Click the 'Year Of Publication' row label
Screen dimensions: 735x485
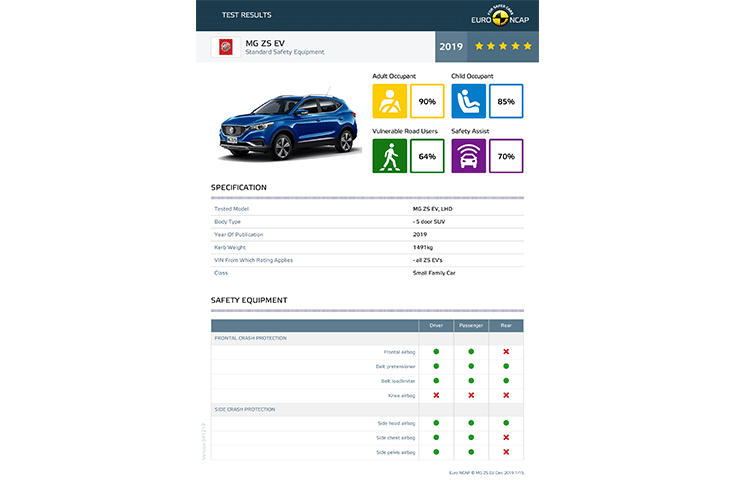pyautogui.click(x=239, y=234)
